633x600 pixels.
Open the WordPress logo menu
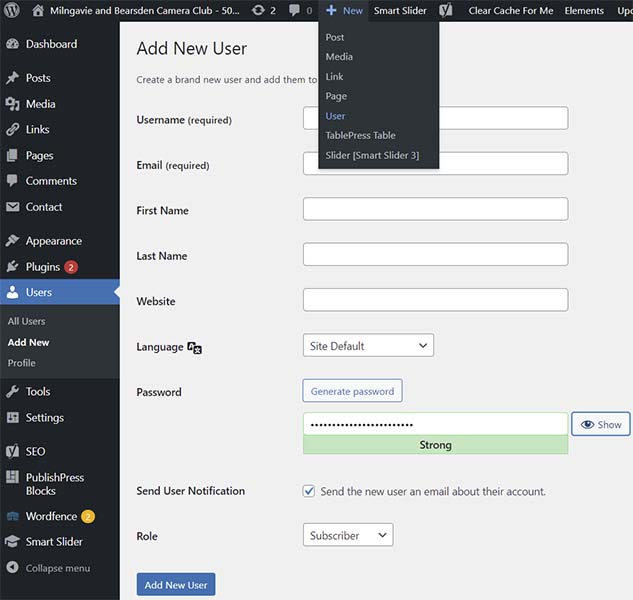(x=12, y=10)
